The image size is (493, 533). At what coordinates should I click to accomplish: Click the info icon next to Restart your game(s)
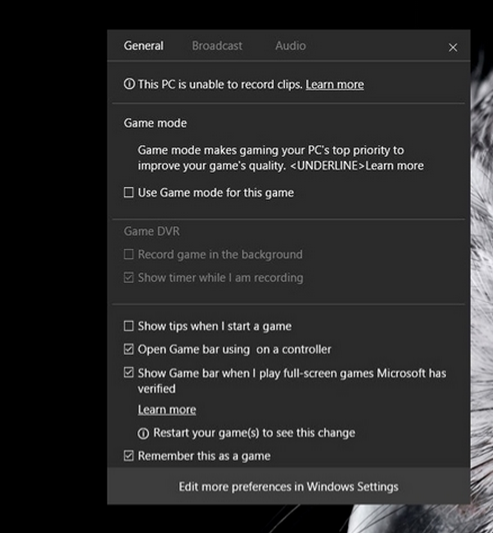143,433
